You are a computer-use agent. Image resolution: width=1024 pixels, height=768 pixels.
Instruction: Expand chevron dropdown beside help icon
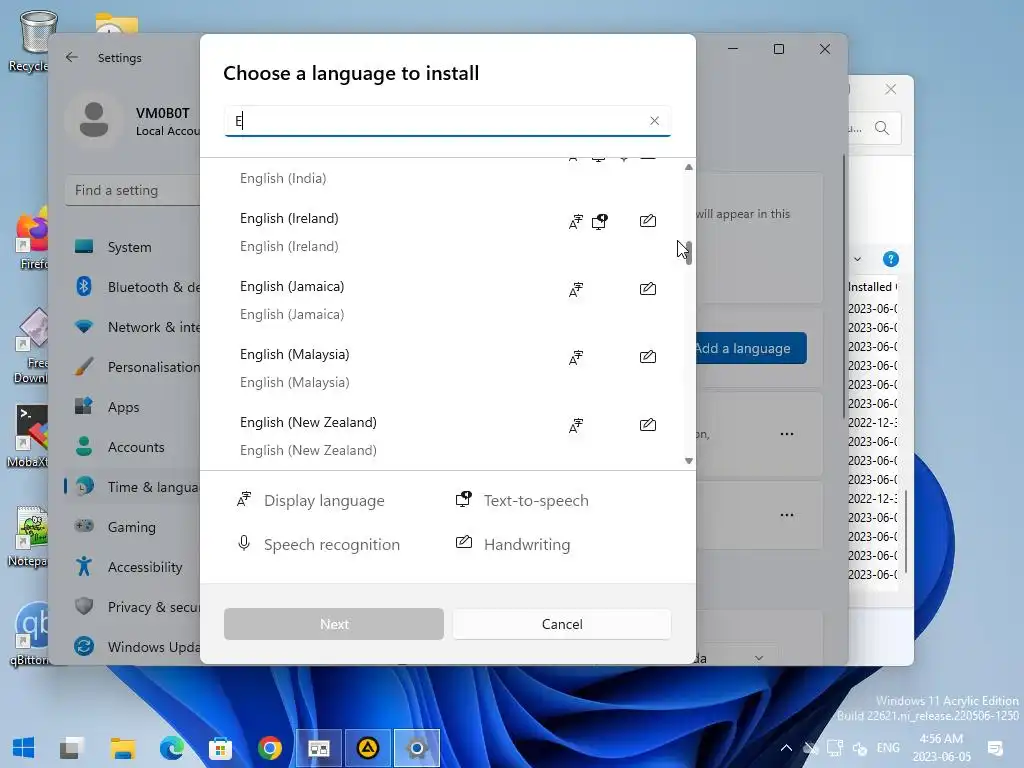pyautogui.click(x=857, y=259)
